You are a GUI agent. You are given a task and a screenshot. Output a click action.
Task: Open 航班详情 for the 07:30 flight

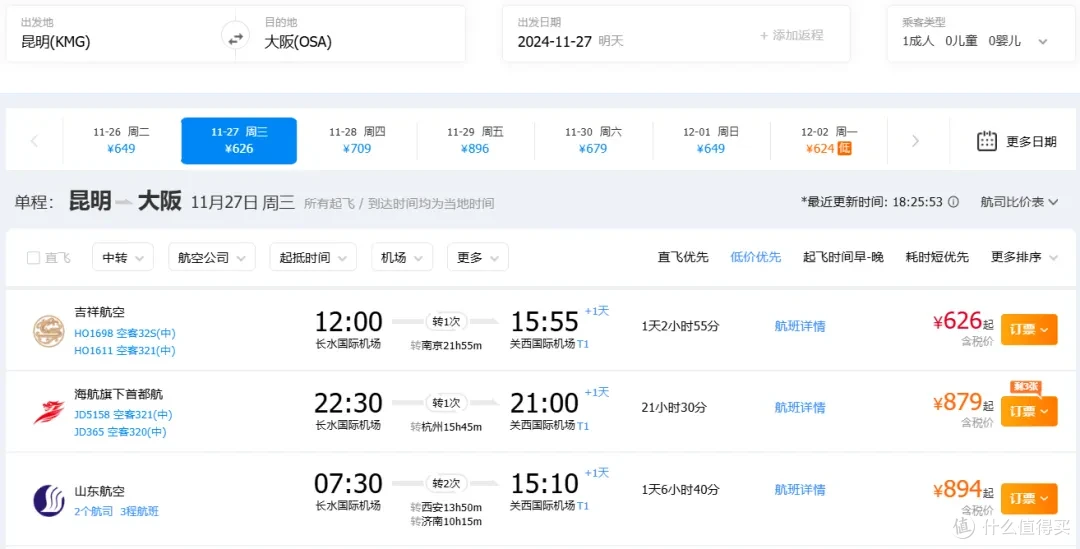(x=800, y=490)
